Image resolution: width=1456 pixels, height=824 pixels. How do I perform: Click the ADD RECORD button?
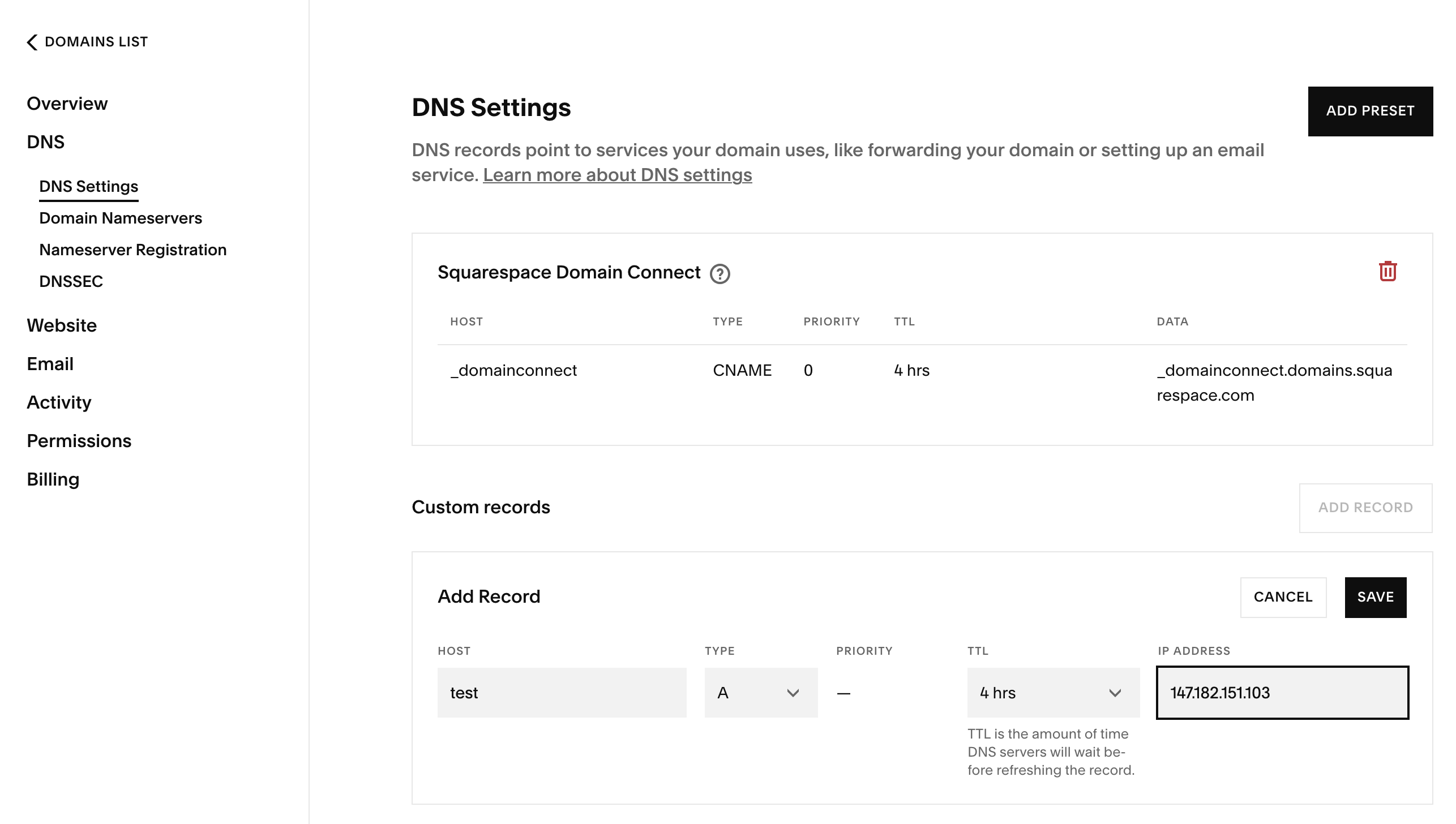tap(1365, 507)
